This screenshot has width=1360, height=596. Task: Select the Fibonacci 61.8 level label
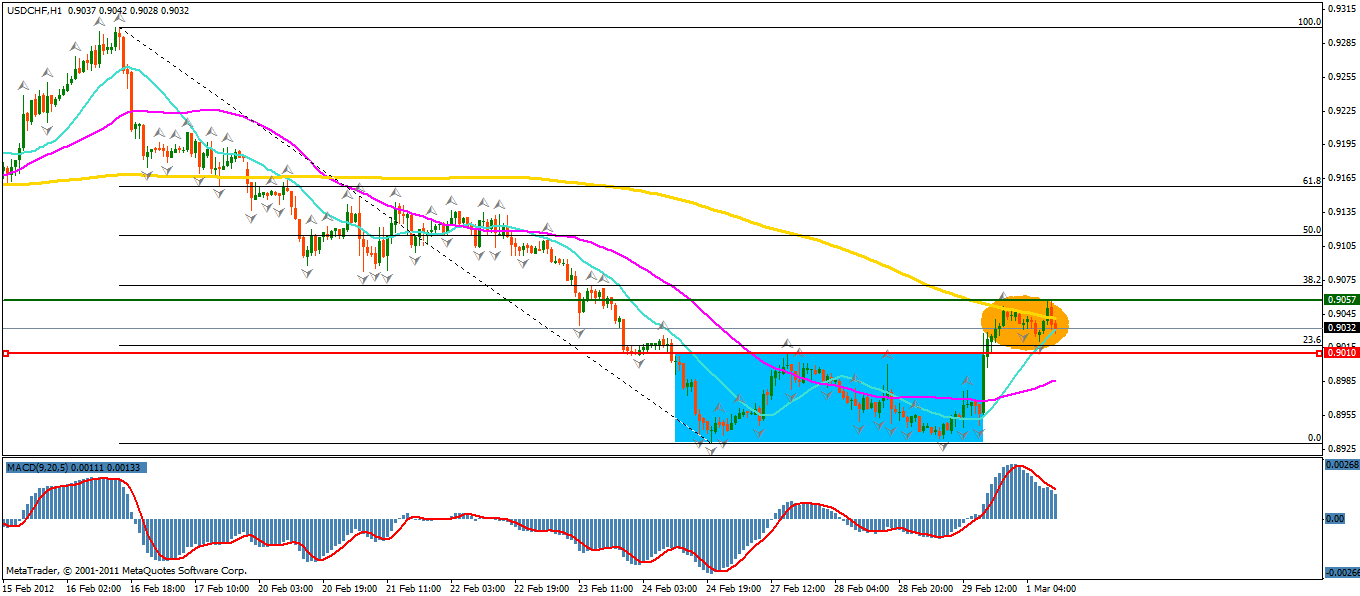pyautogui.click(x=1312, y=180)
